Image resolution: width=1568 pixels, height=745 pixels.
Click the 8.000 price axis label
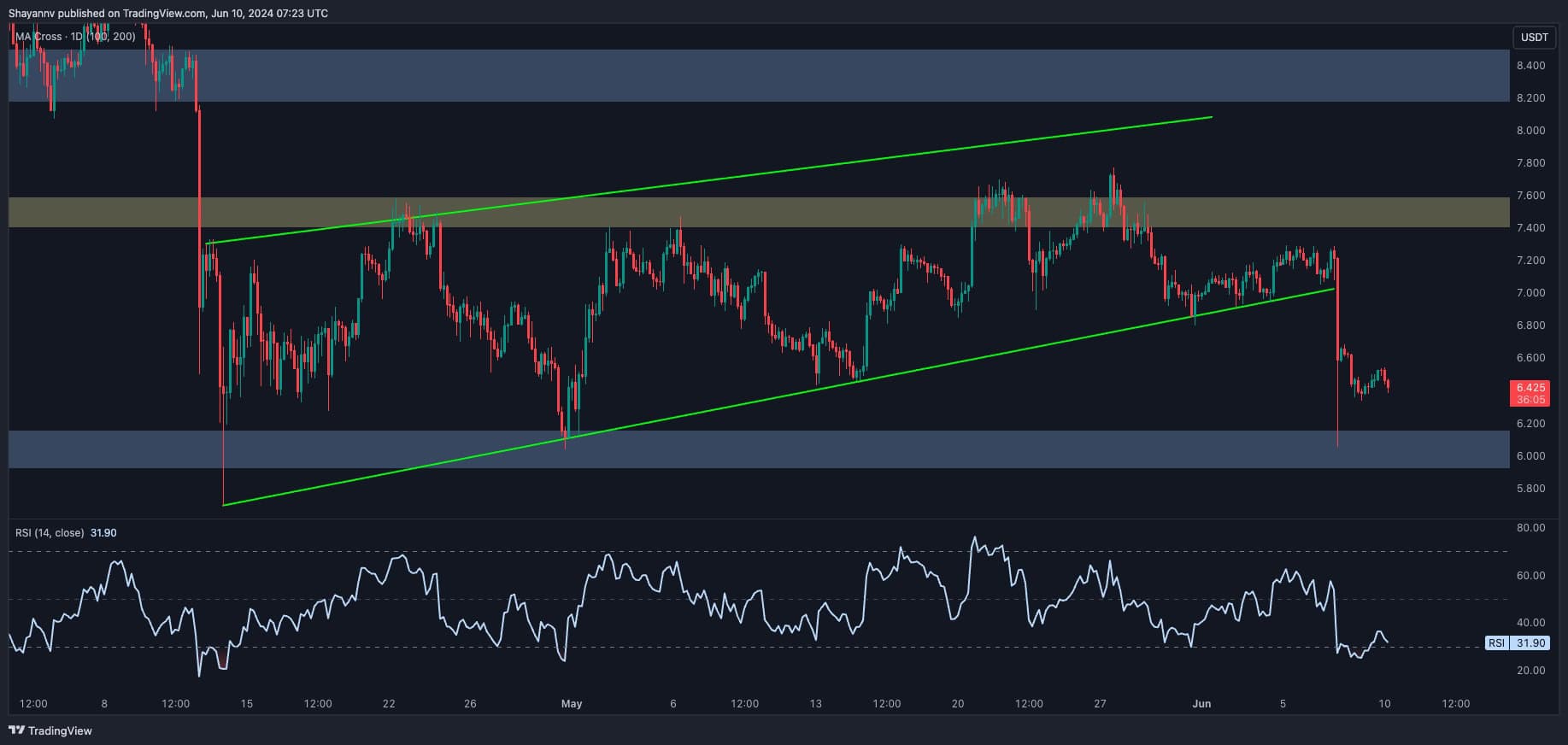tap(1530, 131)
